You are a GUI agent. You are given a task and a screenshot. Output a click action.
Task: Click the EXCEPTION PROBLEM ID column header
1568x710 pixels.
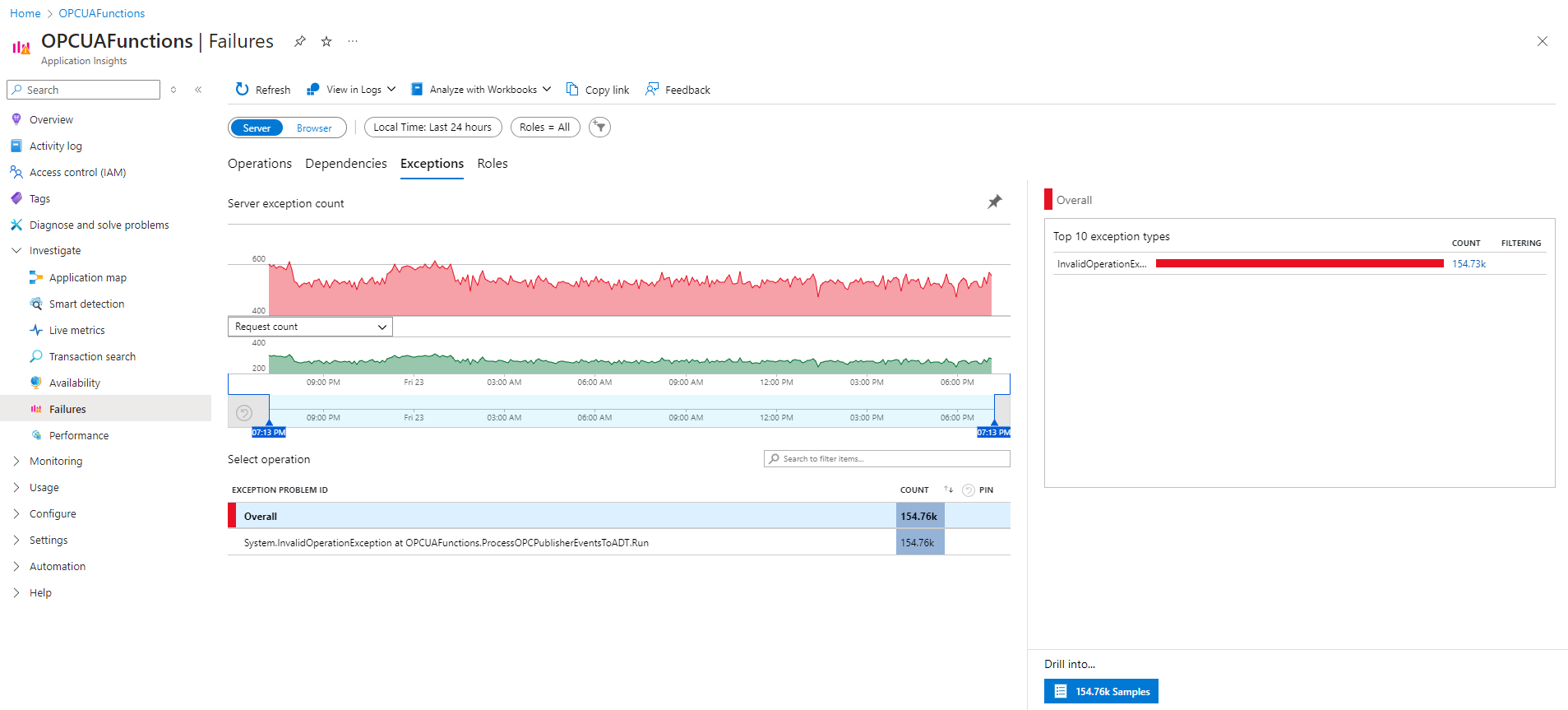pyautogui.click(x=280, y=490)
